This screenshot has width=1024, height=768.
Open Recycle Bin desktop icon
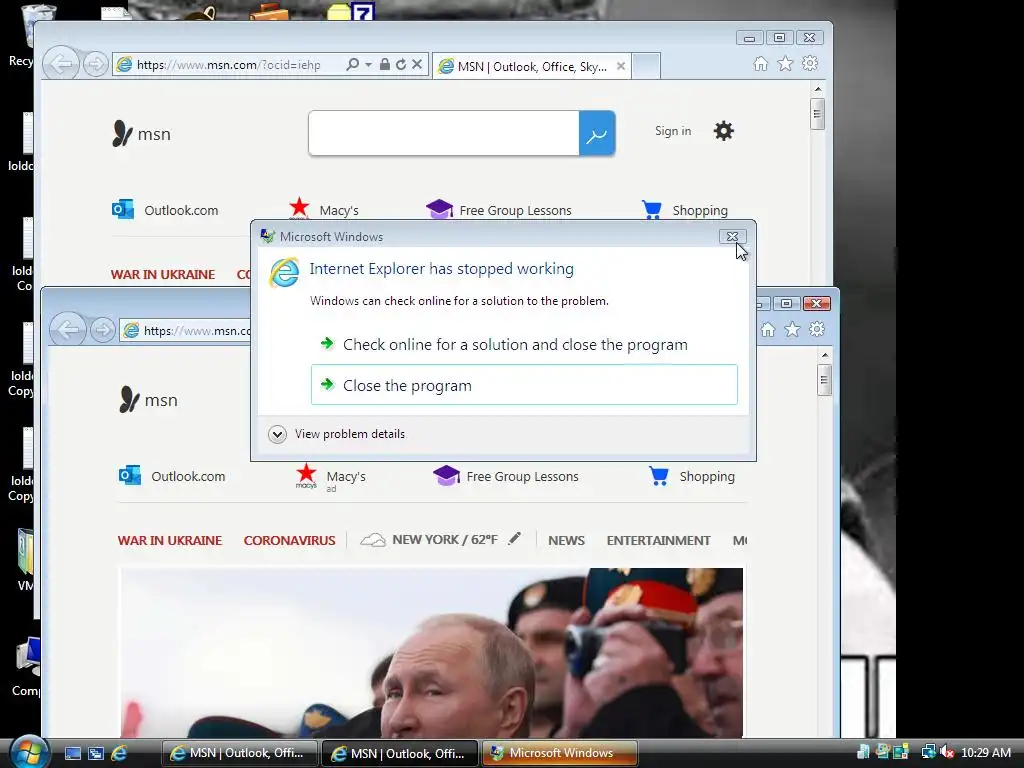(x=26, y=36)
